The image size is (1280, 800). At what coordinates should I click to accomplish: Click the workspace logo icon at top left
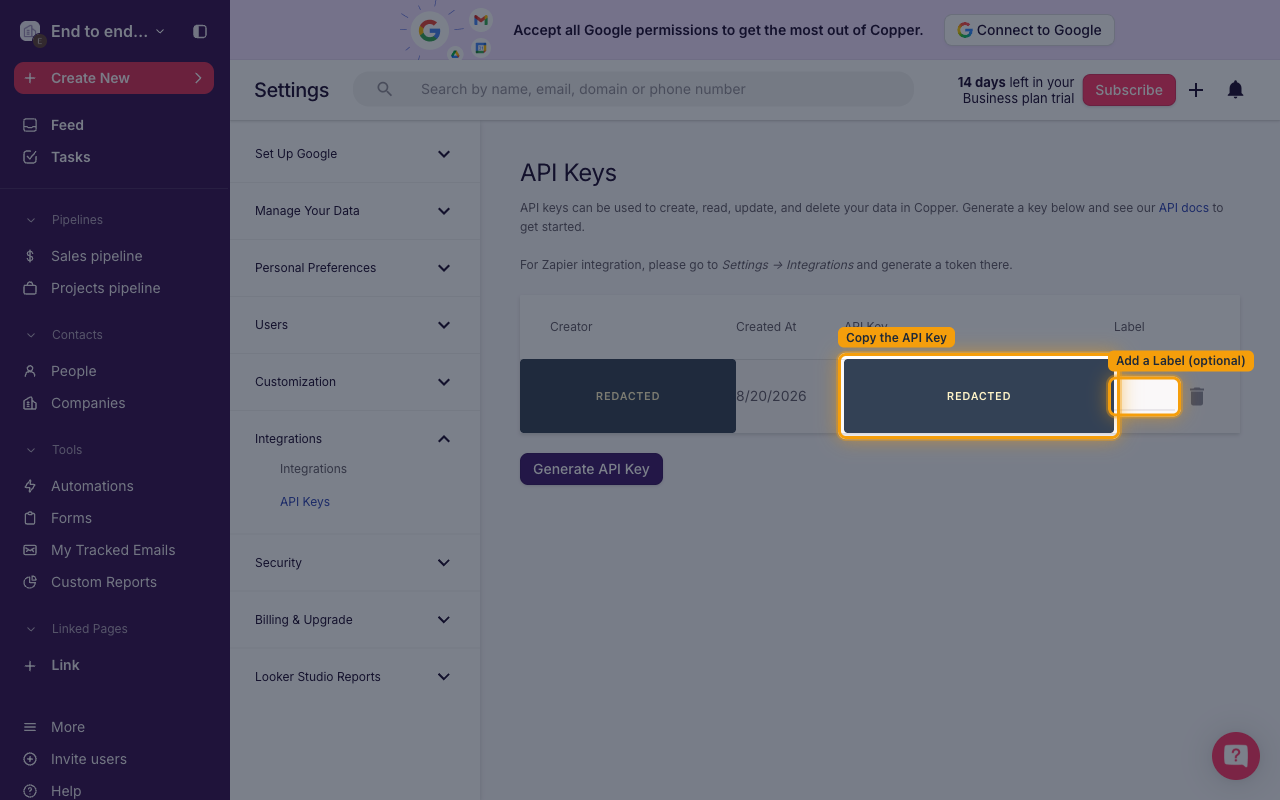click(30, 31)
